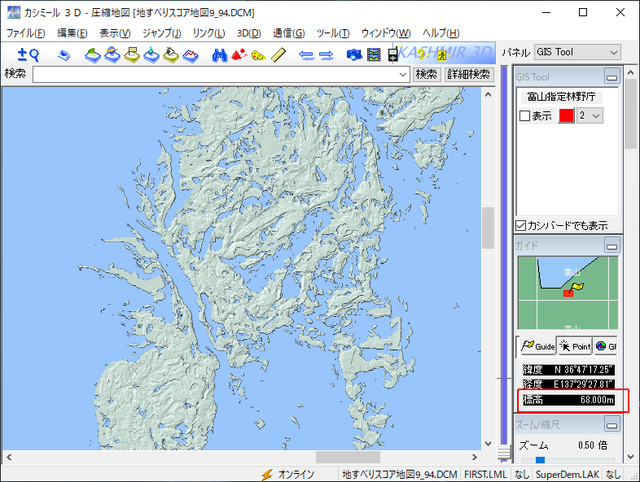Screen dimensions: 640x482
Task: Click the lightning bolt online status icon
Action: point(267,474)
